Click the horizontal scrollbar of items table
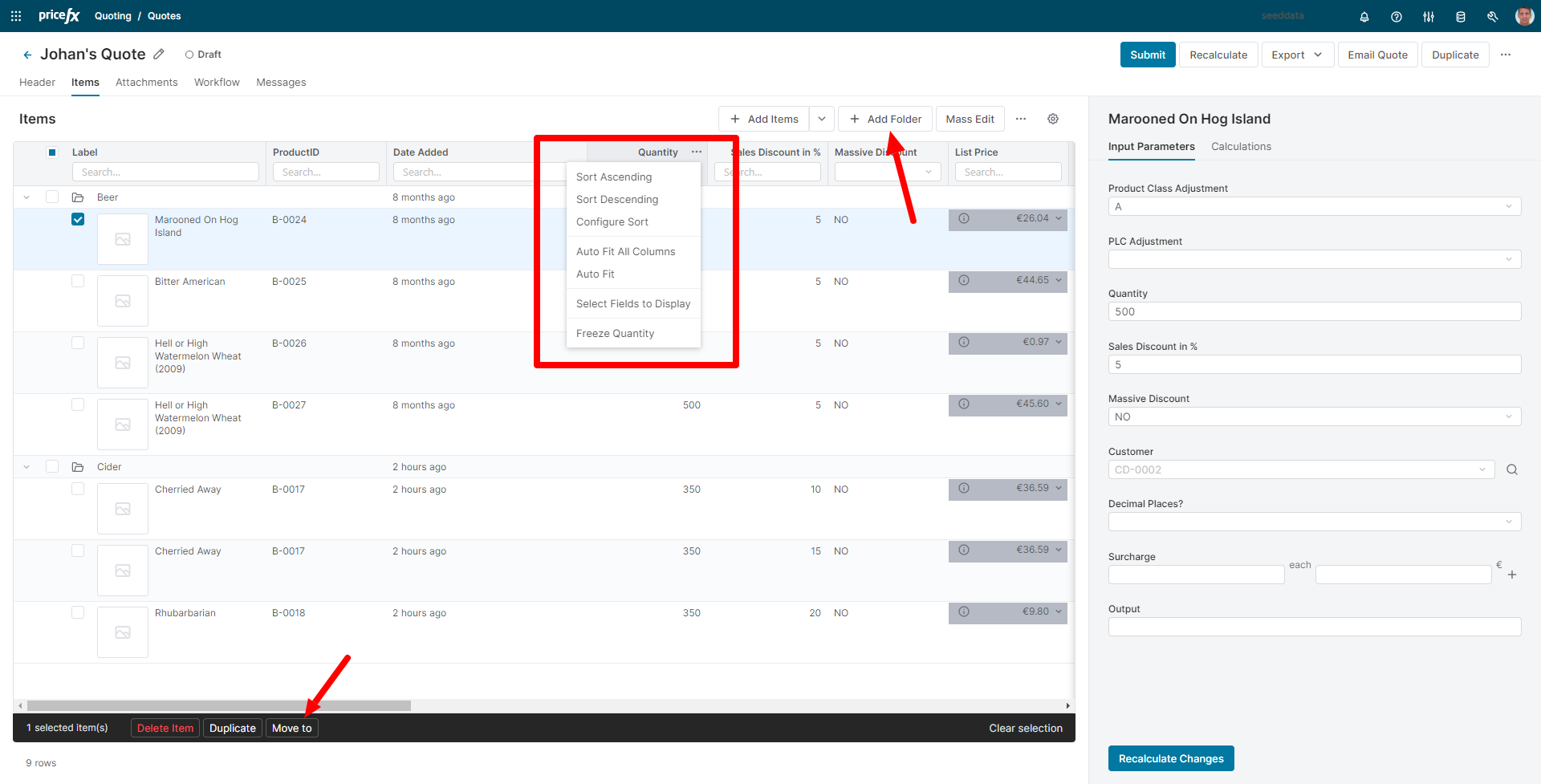 point(218,706)
